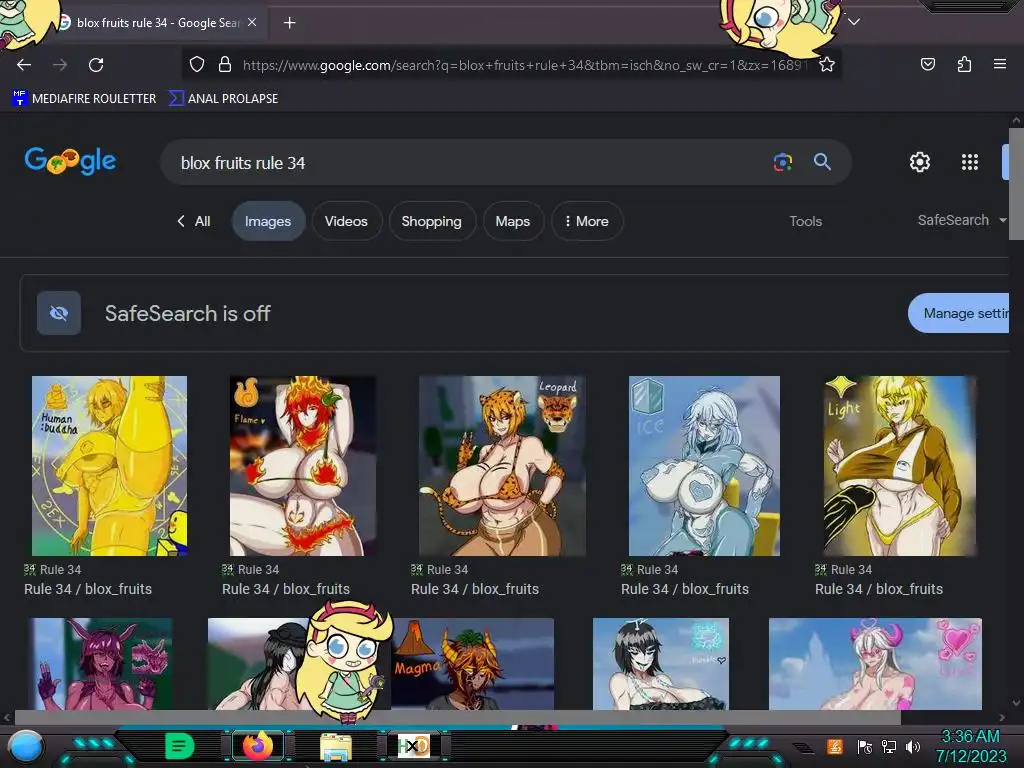Screen dimensions: 1024x768
Task: Switch to the Videos tab
Action: tap(346, 221)
